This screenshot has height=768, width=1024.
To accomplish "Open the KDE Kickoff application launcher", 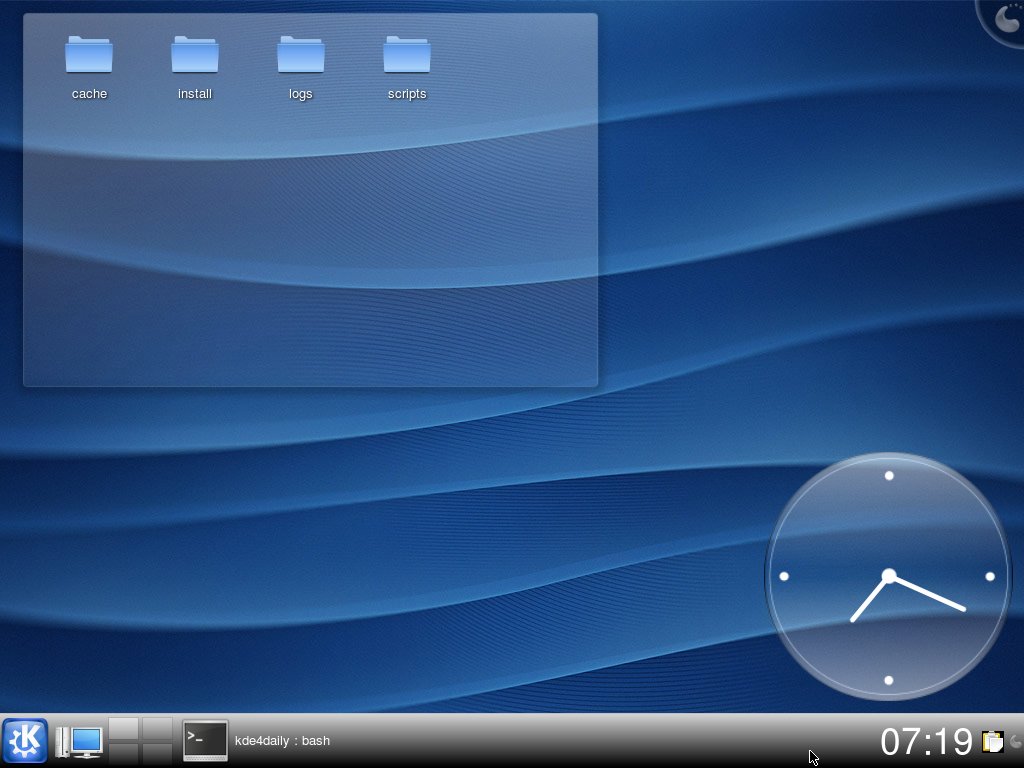I will pyautogui.click(x=25, y=741).
